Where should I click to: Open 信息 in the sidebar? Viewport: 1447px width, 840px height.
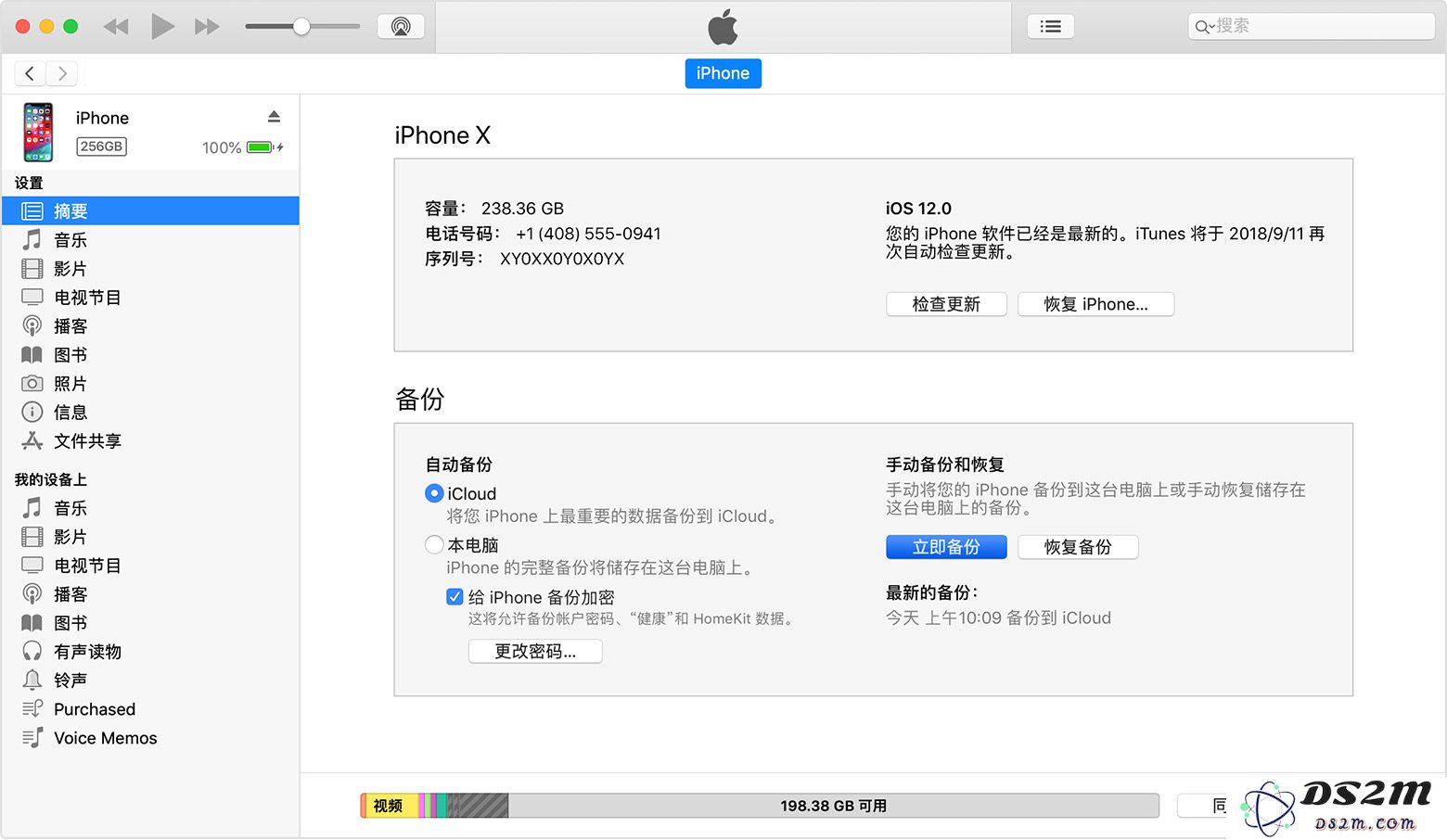point(150,413)
